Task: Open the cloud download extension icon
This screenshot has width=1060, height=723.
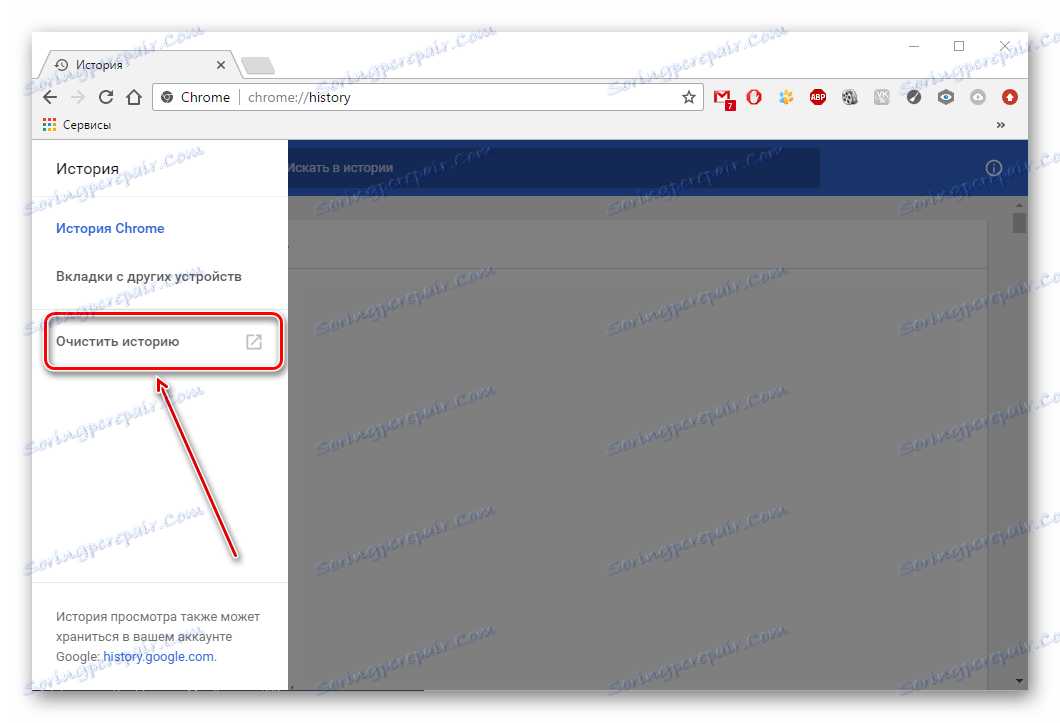Action: 977,97
